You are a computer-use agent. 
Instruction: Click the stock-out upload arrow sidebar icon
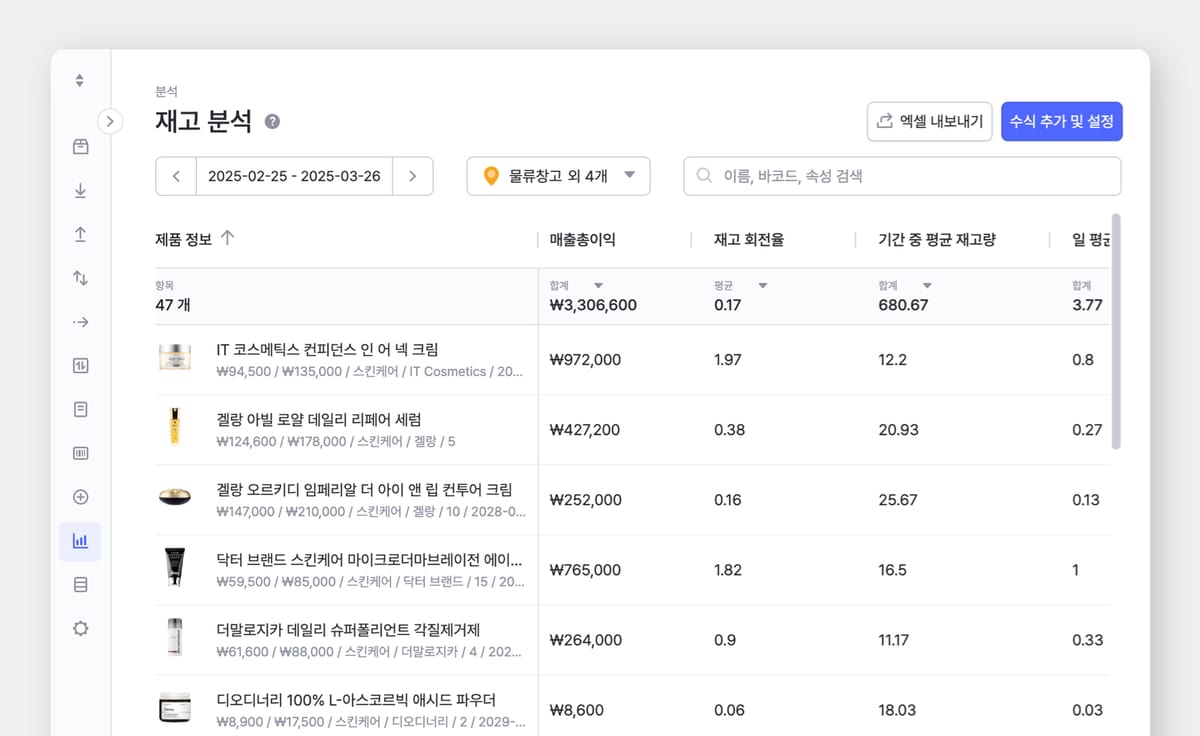click(80, 234)
